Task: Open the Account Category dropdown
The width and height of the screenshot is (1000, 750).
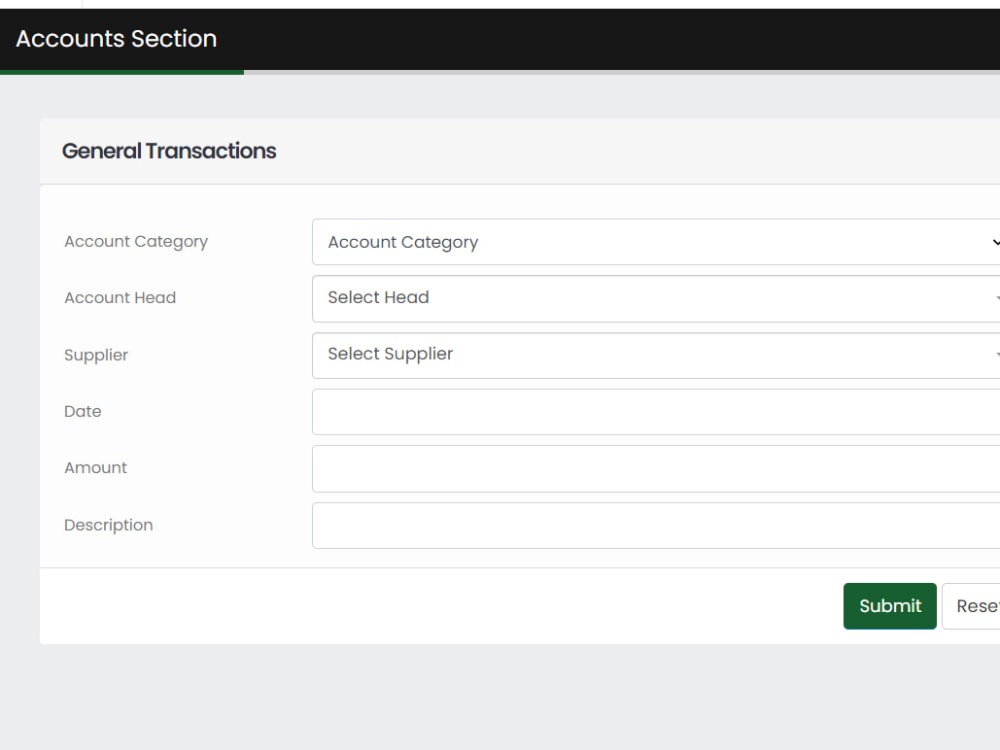Action: click(x=656, y=242)
